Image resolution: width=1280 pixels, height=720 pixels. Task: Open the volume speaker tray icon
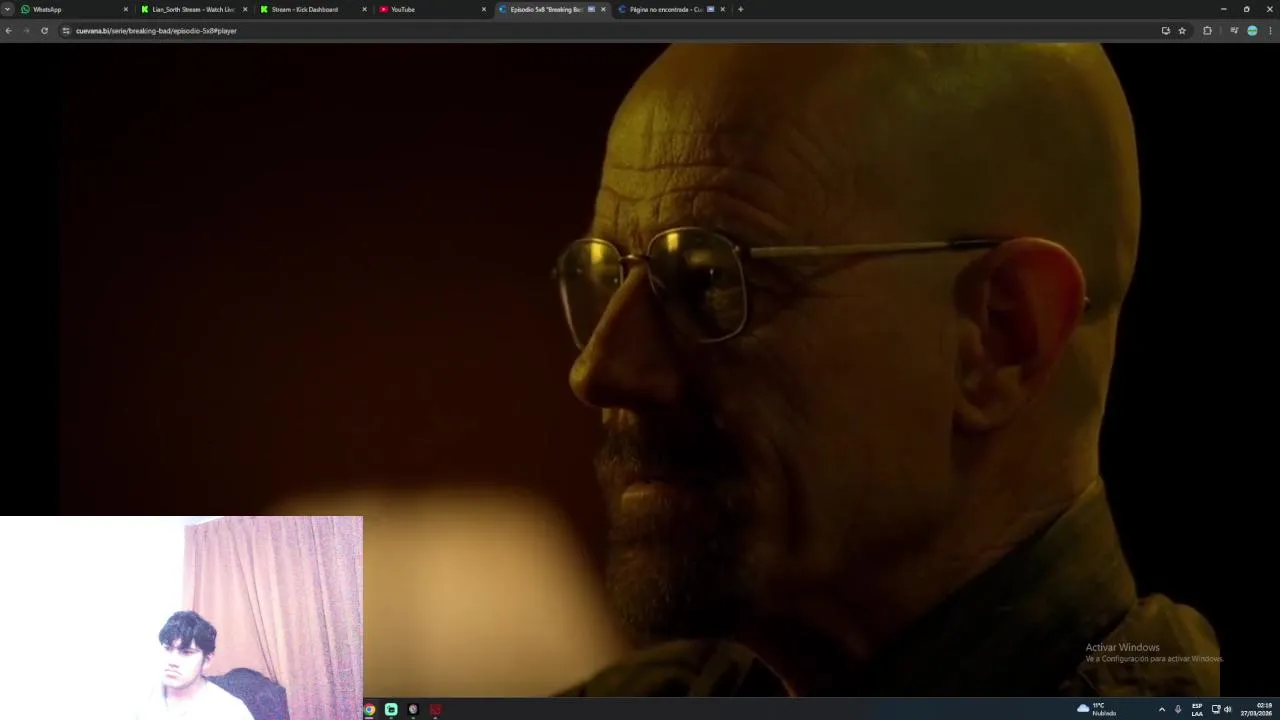1228,709
